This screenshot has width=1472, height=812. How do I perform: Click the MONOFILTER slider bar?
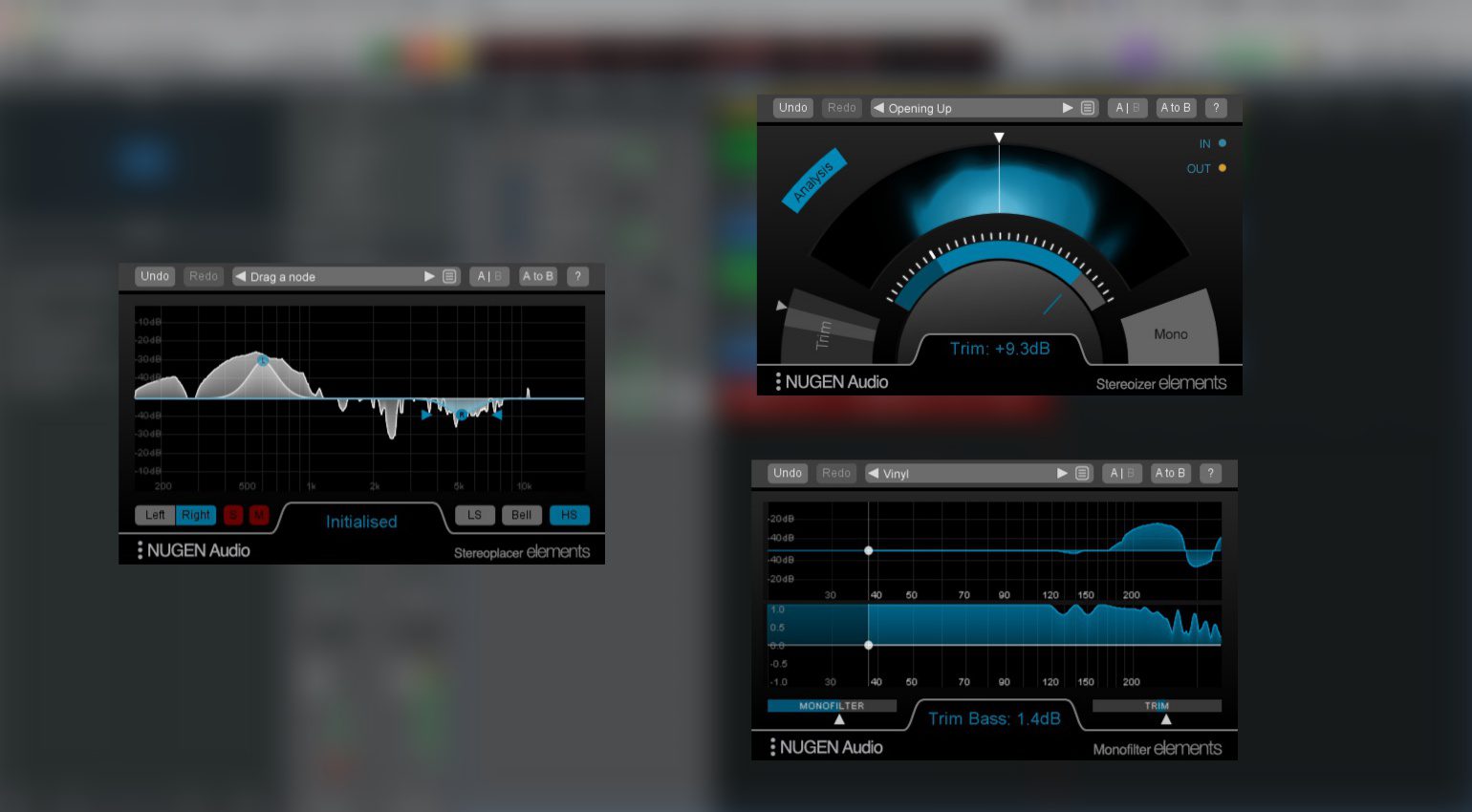pos(832,706)
